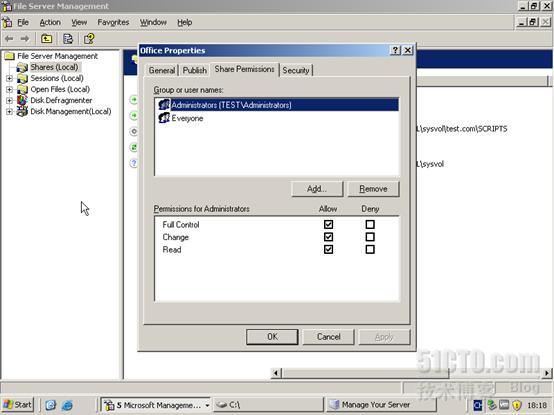Click the task pane question mark icon
554x415 pixels.
pyautogui.click(x=134, y=163)
